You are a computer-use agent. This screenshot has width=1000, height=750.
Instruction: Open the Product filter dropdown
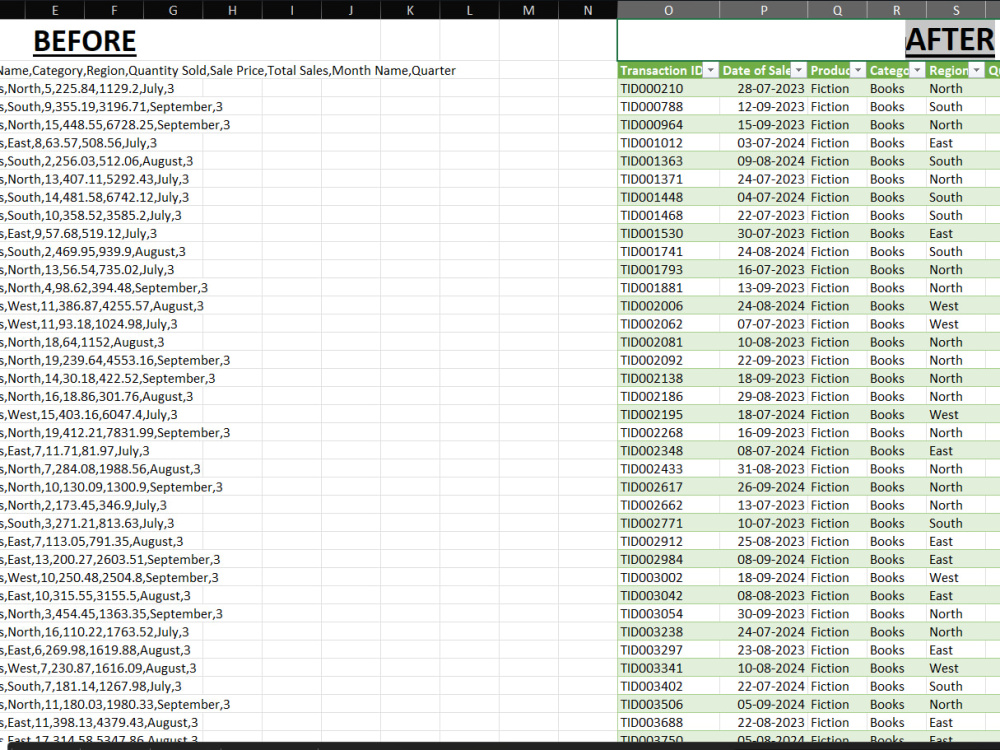point(858,71)
